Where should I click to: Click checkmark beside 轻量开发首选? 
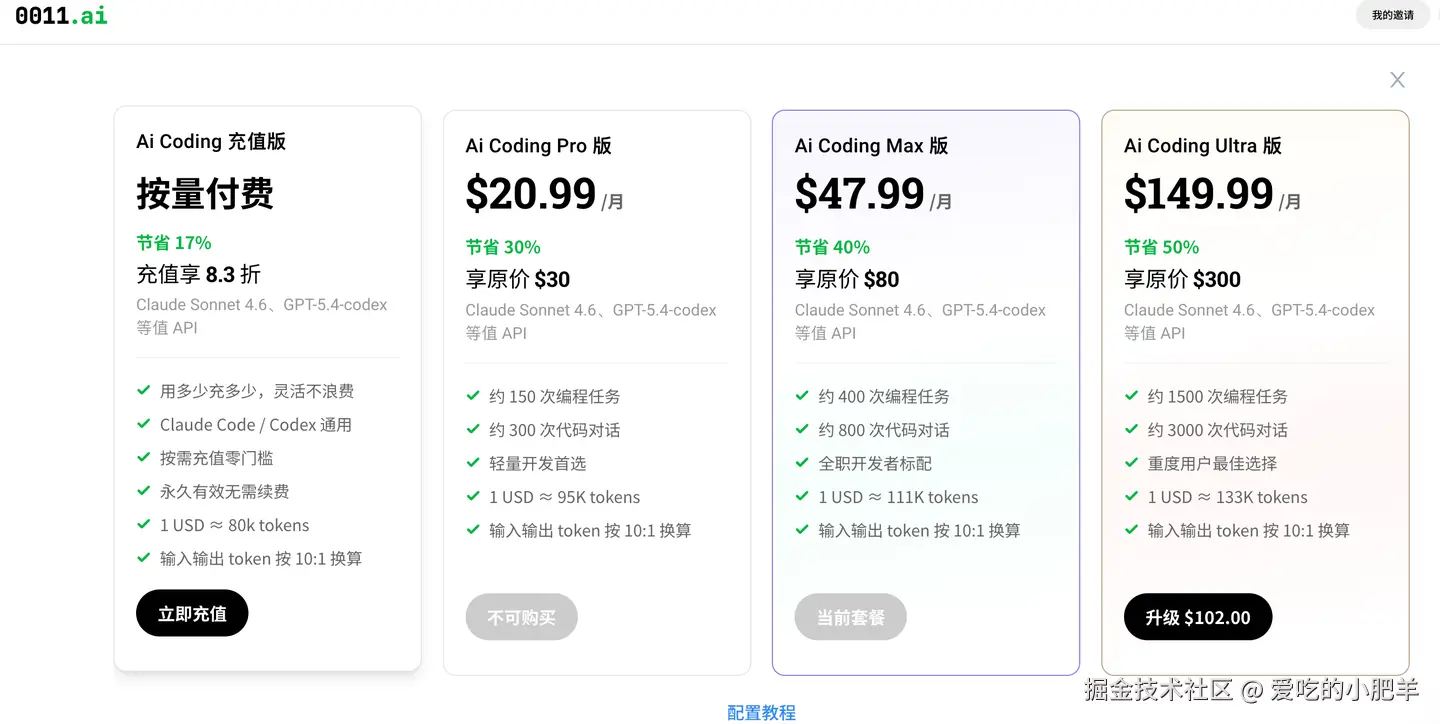pyautogui.click(x=473, y=463)
